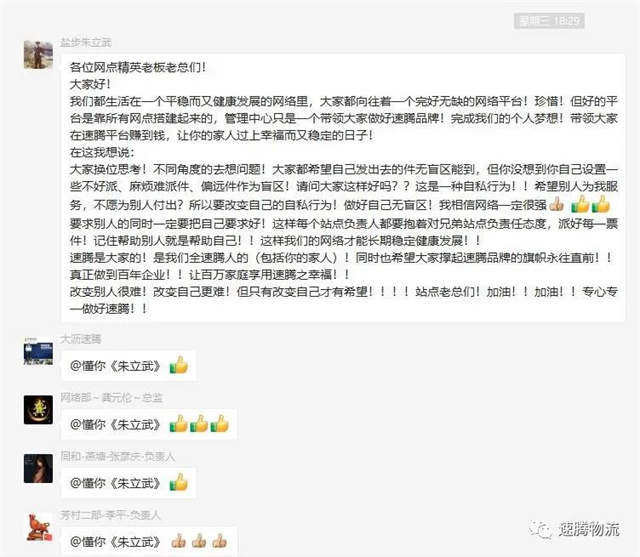
Task: Click third thumbs-up in 龚元伦 reply
Action: click(x=220, y=424)
